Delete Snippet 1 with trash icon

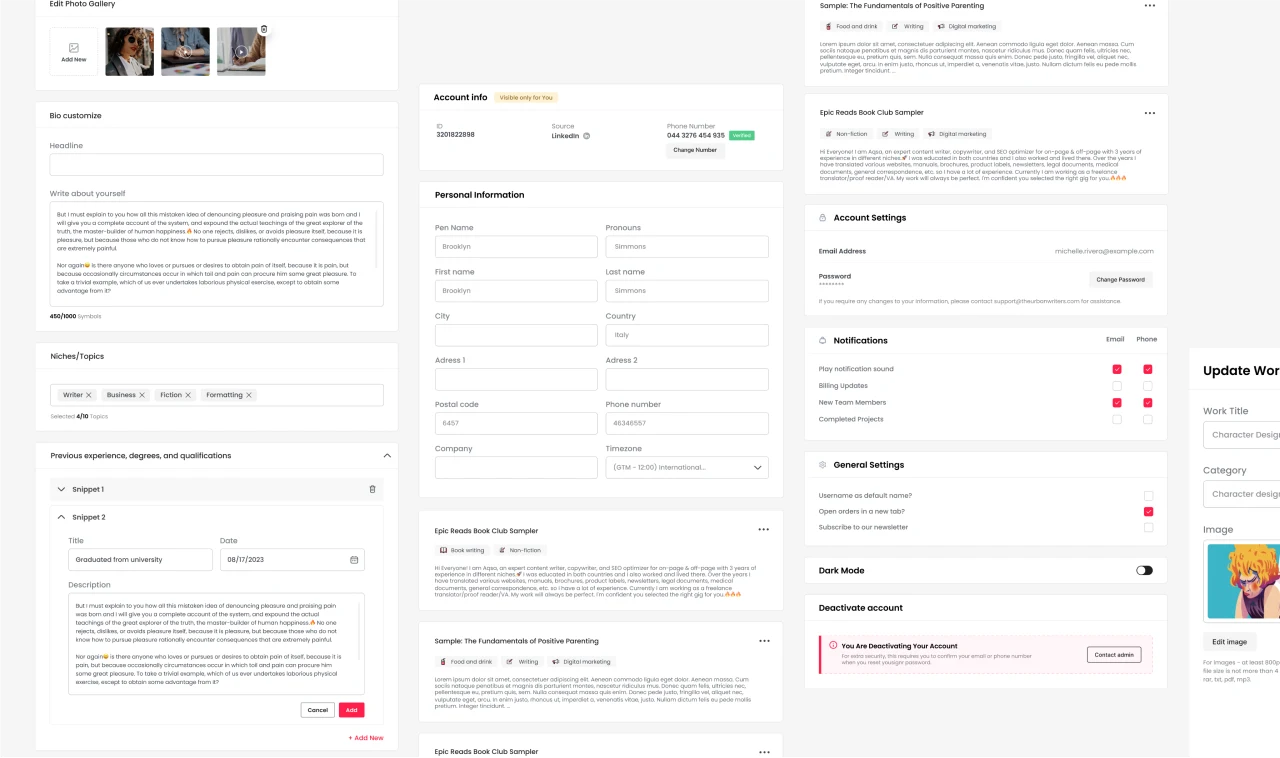(373, 489)
